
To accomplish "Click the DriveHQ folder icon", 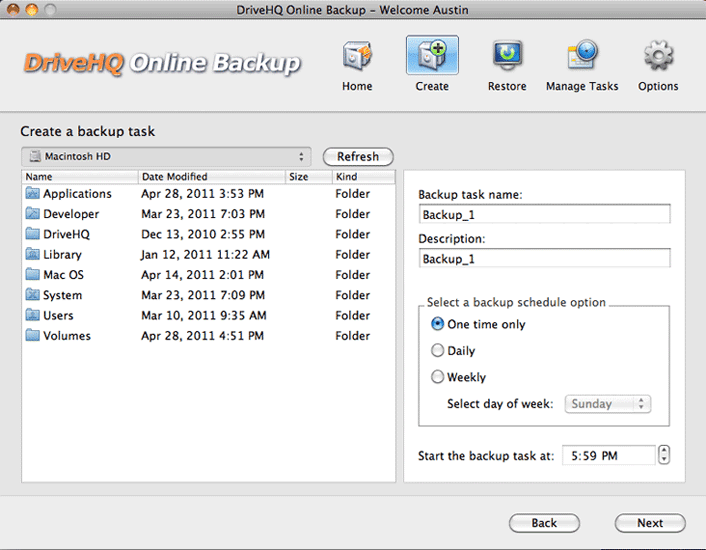I will click(x=33, y=234).
